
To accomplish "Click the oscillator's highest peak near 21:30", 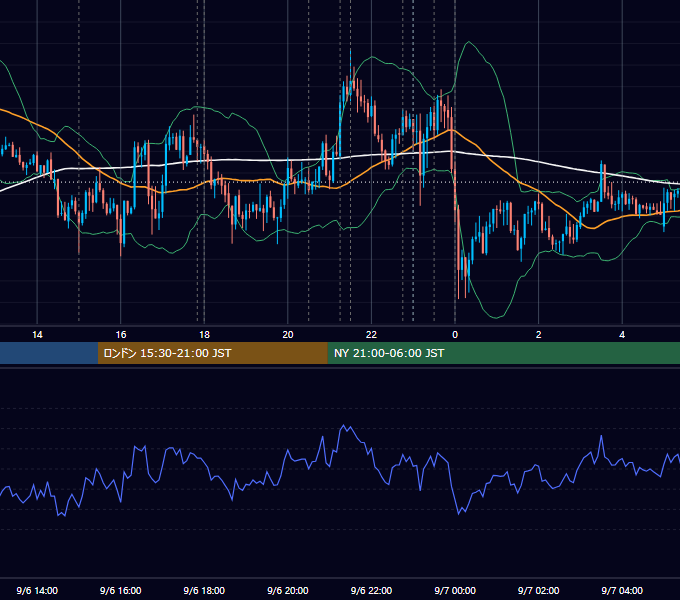I will click(344, 426).
